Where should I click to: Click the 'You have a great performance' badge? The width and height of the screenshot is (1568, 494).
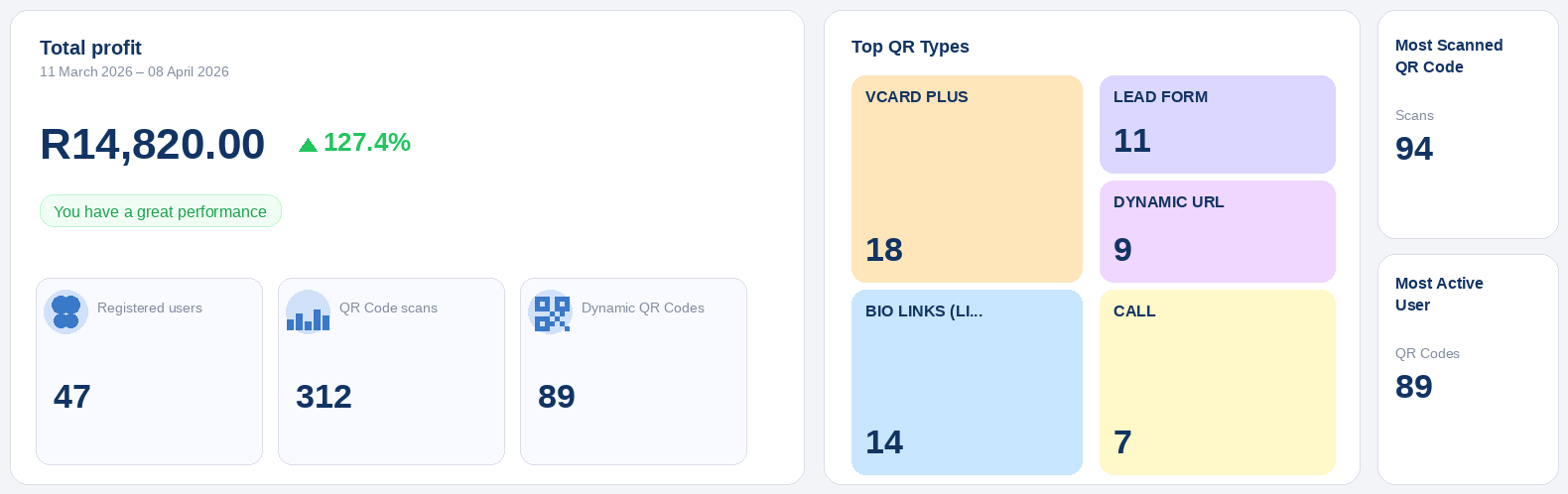coord(160,211)
